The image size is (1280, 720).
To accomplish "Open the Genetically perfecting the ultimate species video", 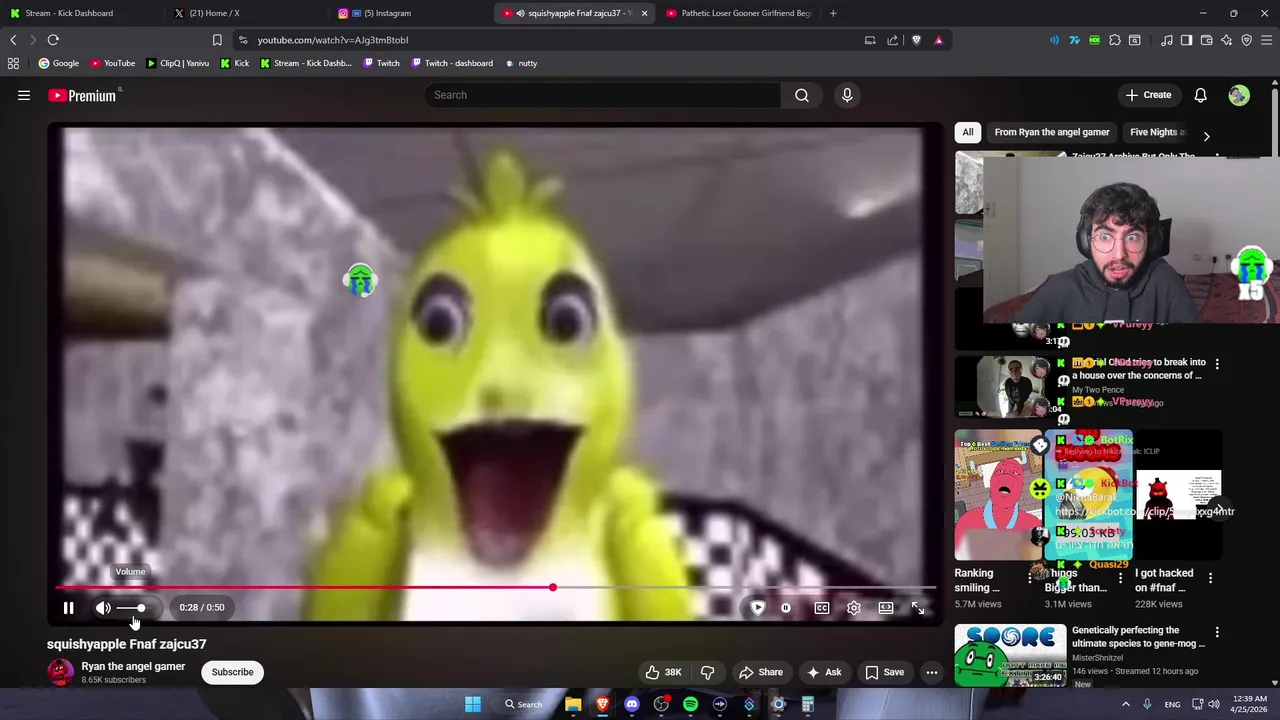I will [x=1138, y=637].
